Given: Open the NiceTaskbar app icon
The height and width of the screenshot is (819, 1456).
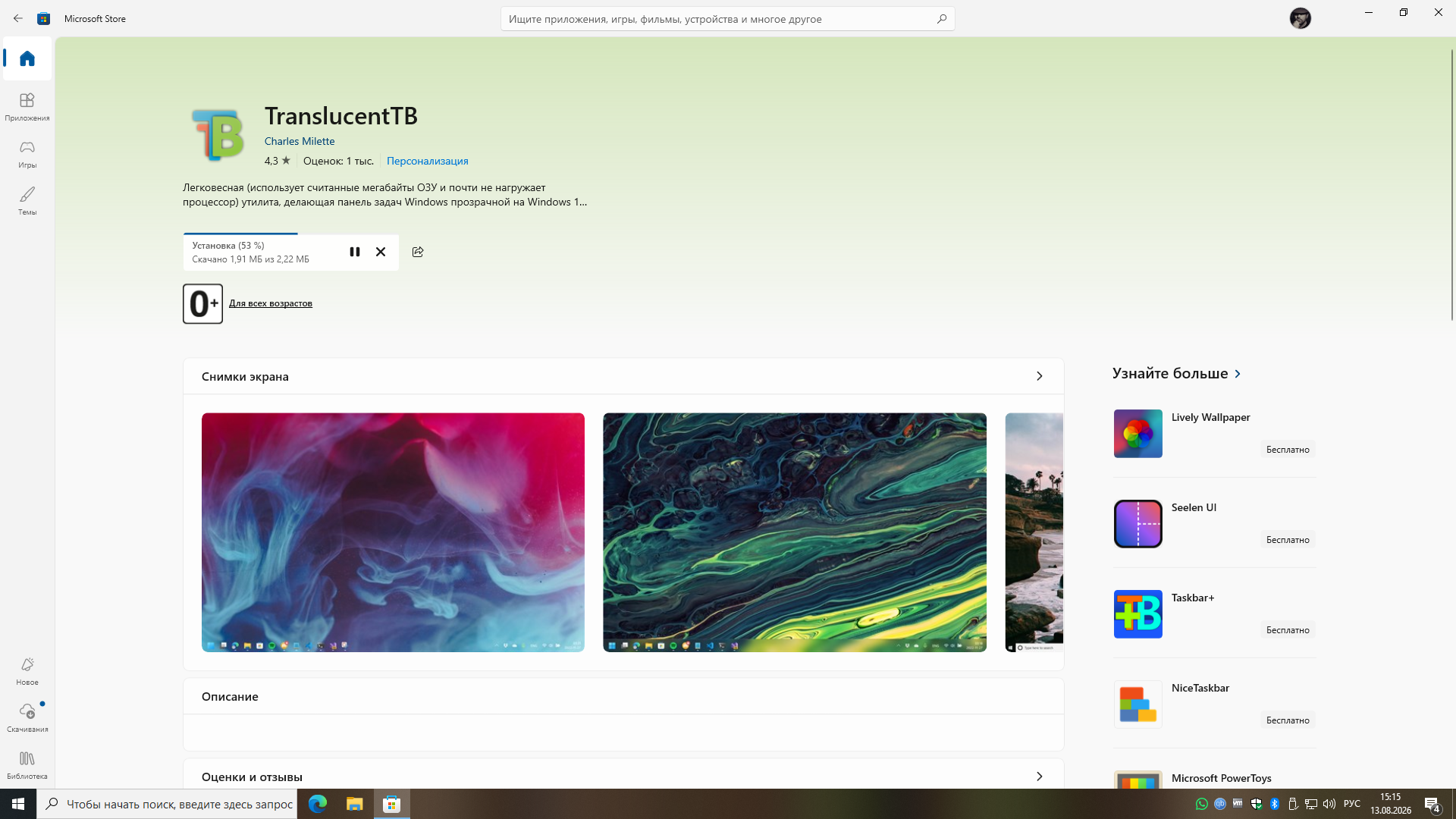Looking at the screenshot, I should click(x=1137, y=704).
